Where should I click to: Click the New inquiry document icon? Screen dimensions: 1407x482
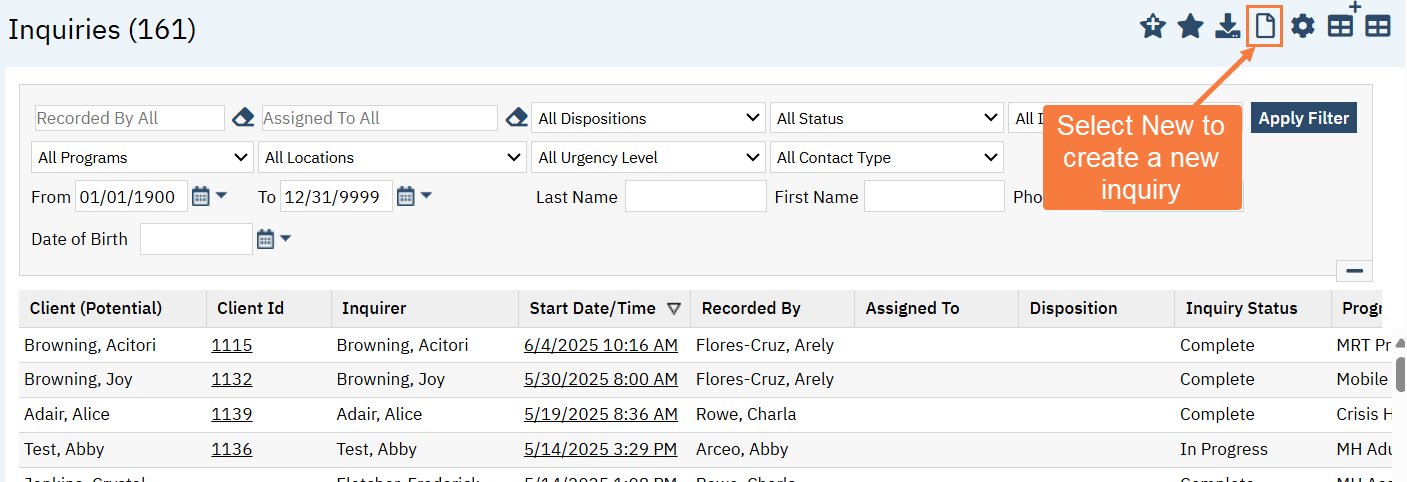point(1265,26)
